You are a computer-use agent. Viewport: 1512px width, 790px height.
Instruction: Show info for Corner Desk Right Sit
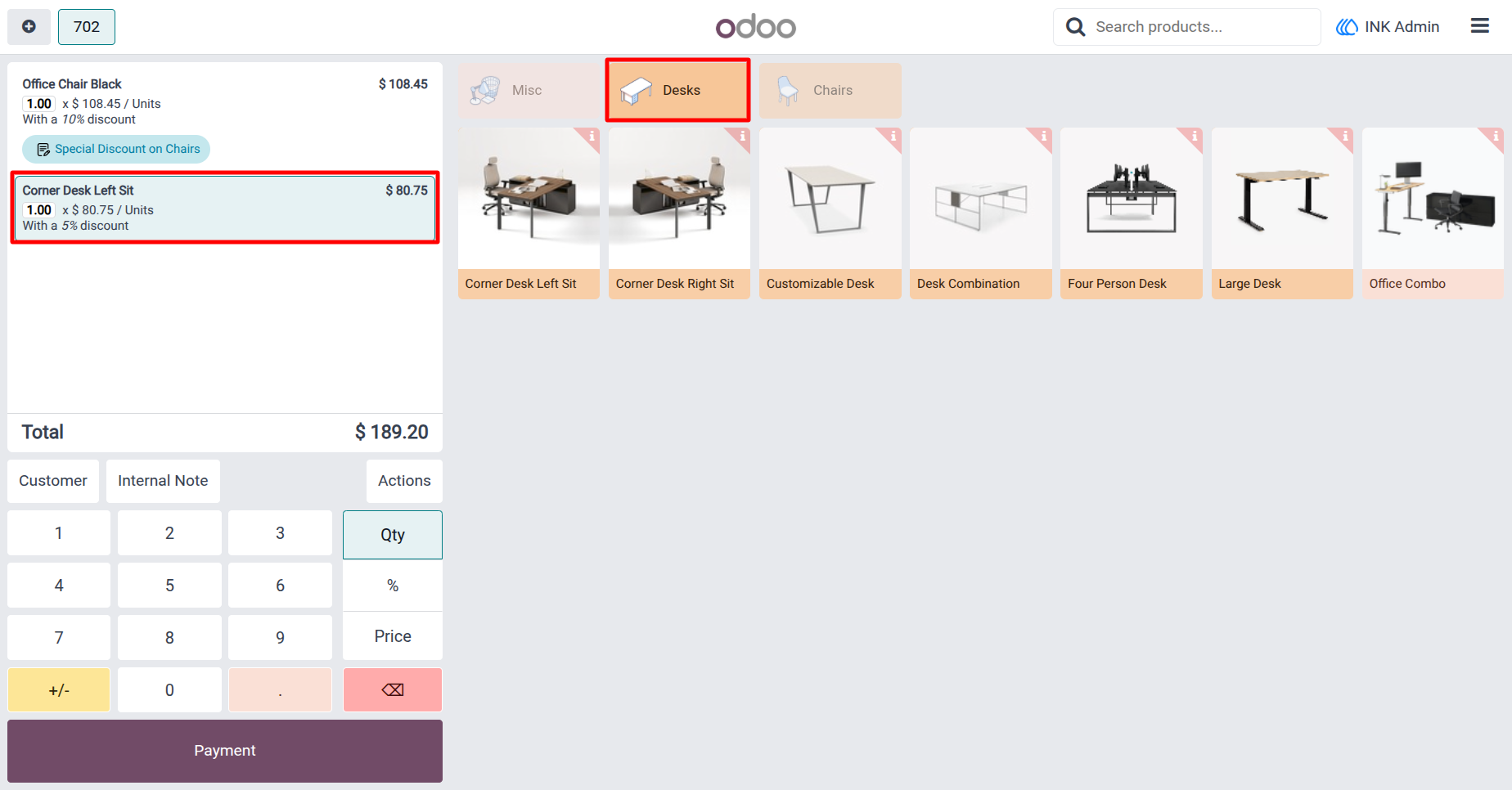(741, 137)
